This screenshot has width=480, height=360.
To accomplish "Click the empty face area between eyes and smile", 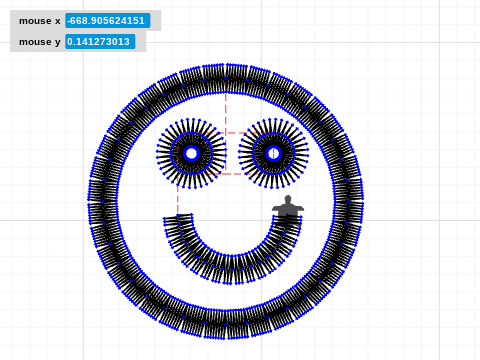I will pos(230,197).
